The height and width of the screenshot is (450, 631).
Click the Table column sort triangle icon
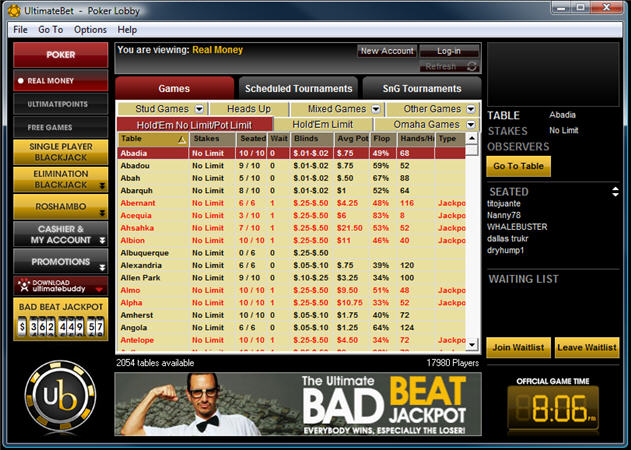182,139
